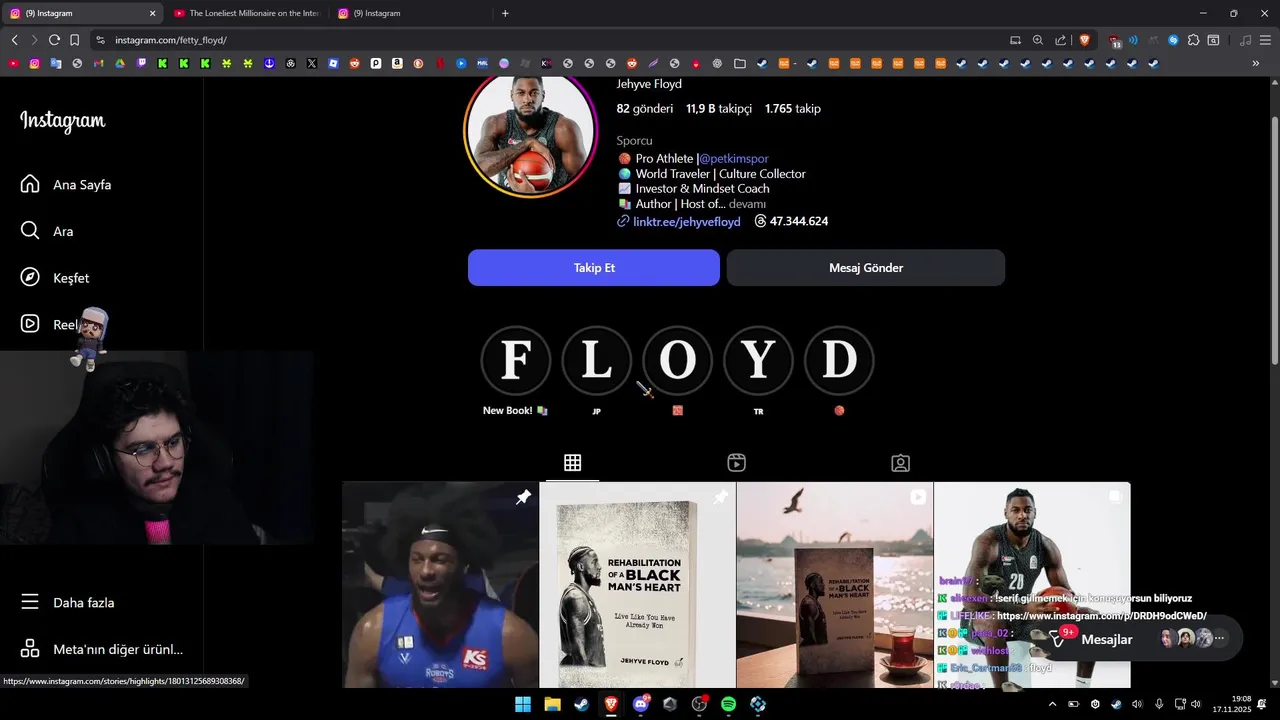Image resolution: width=1280 pixels, height=720 pixels.
Task: Show hidden system tray icons
Action: point(1052,704)
